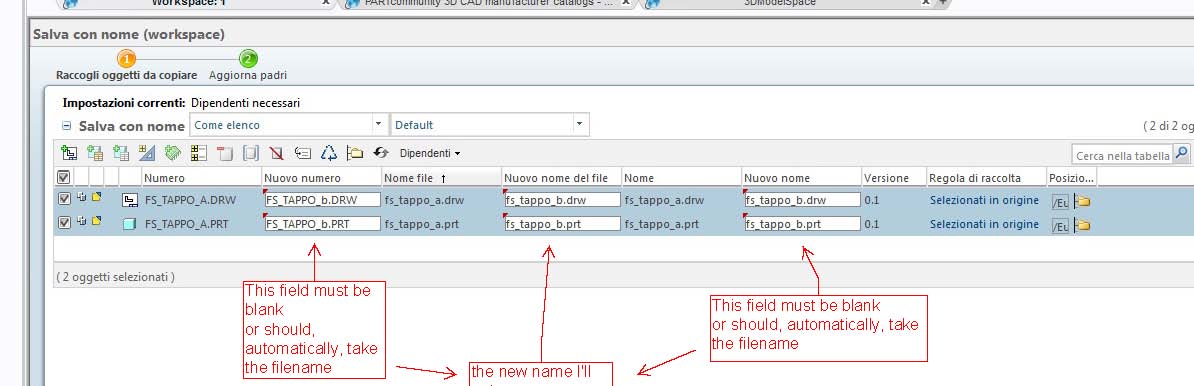Image resolution: width=1194 pixels, height=386 pixels.
Task: Click fs_tappo_a.drw in Nome file column
Action: coord(424,201)
